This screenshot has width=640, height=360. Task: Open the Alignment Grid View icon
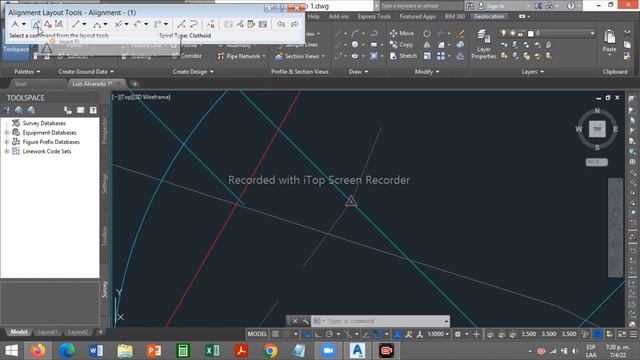pos(263,24)
